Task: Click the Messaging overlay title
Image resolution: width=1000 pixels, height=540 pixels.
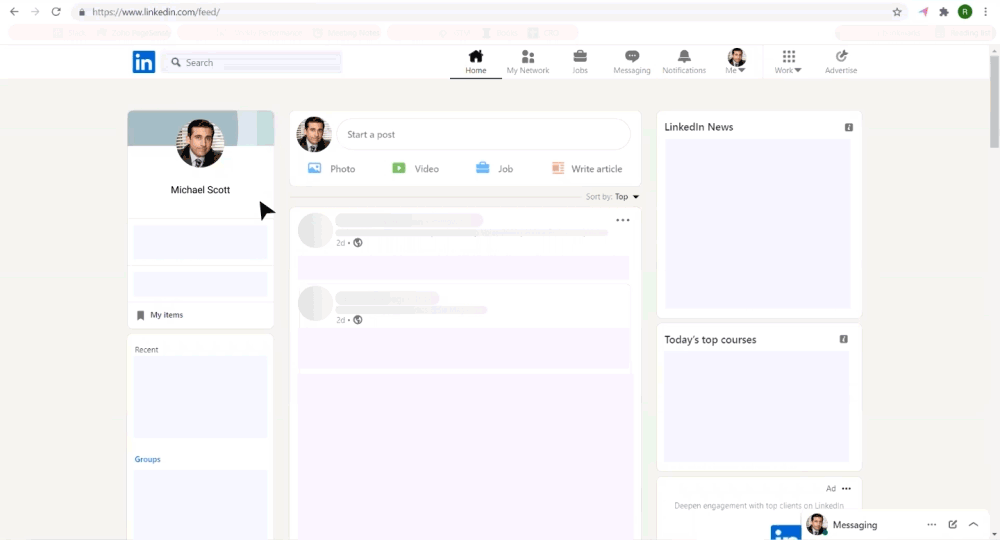Action: point(855,525)
